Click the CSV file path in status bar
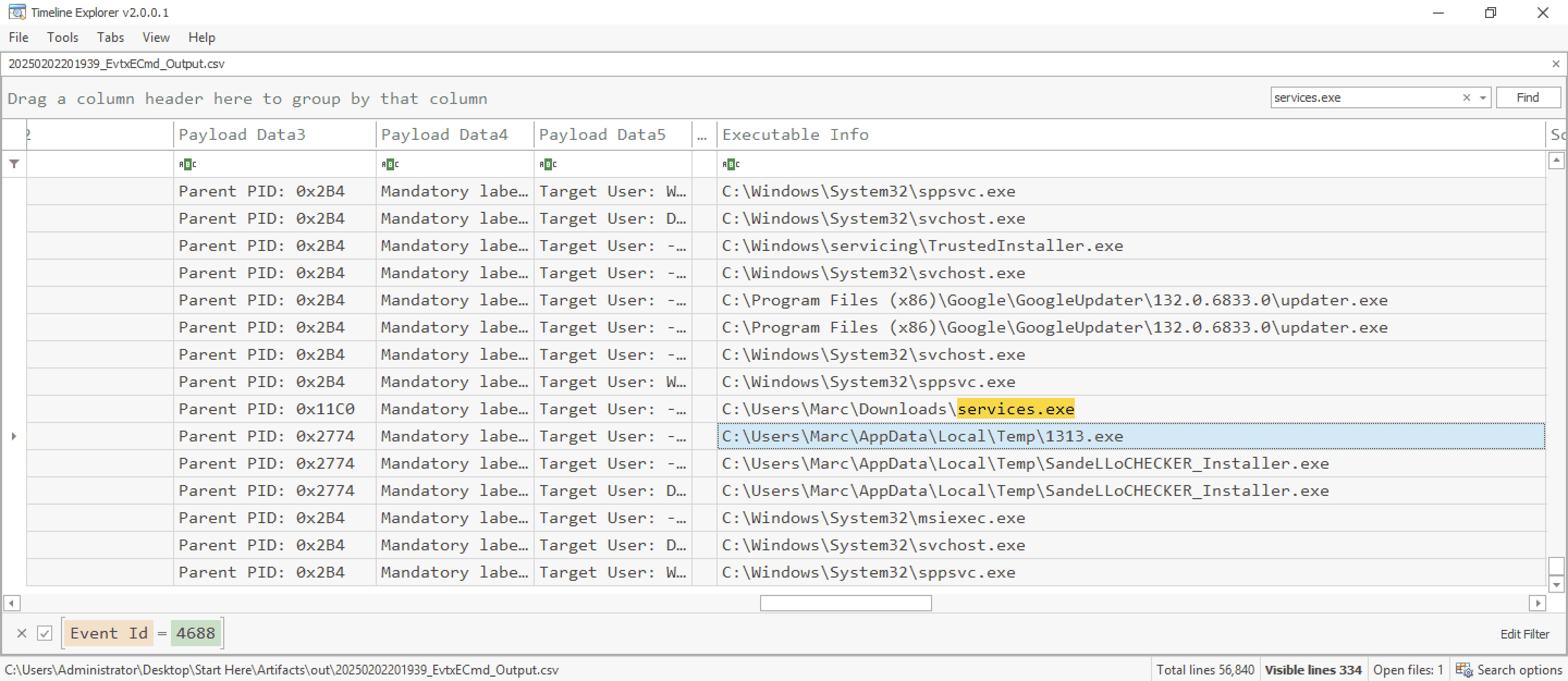This screenshot has width=1568, height=681. pos(281,670)
